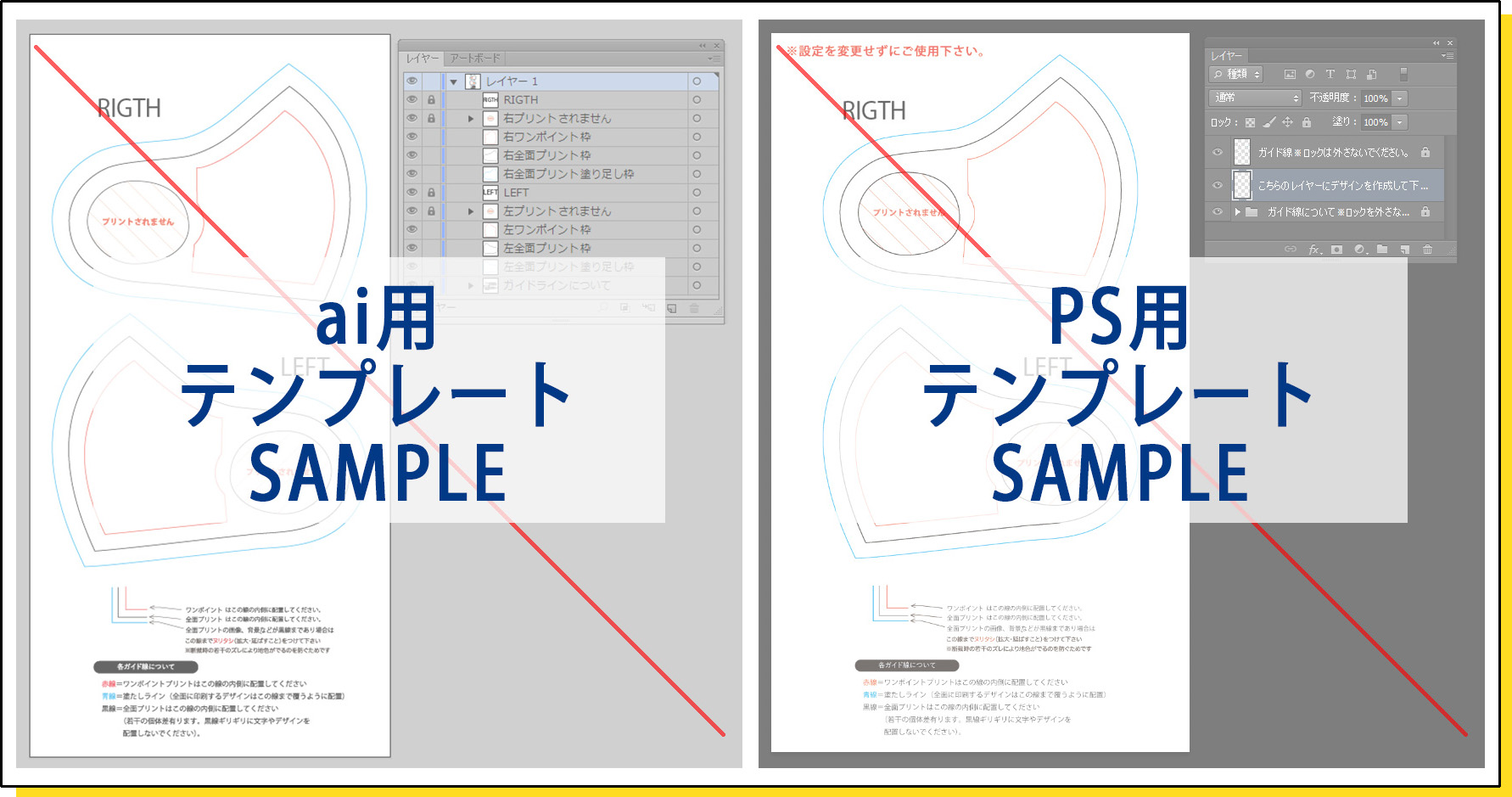Open the 通常 blend mode dropdown

(1255, 98)
